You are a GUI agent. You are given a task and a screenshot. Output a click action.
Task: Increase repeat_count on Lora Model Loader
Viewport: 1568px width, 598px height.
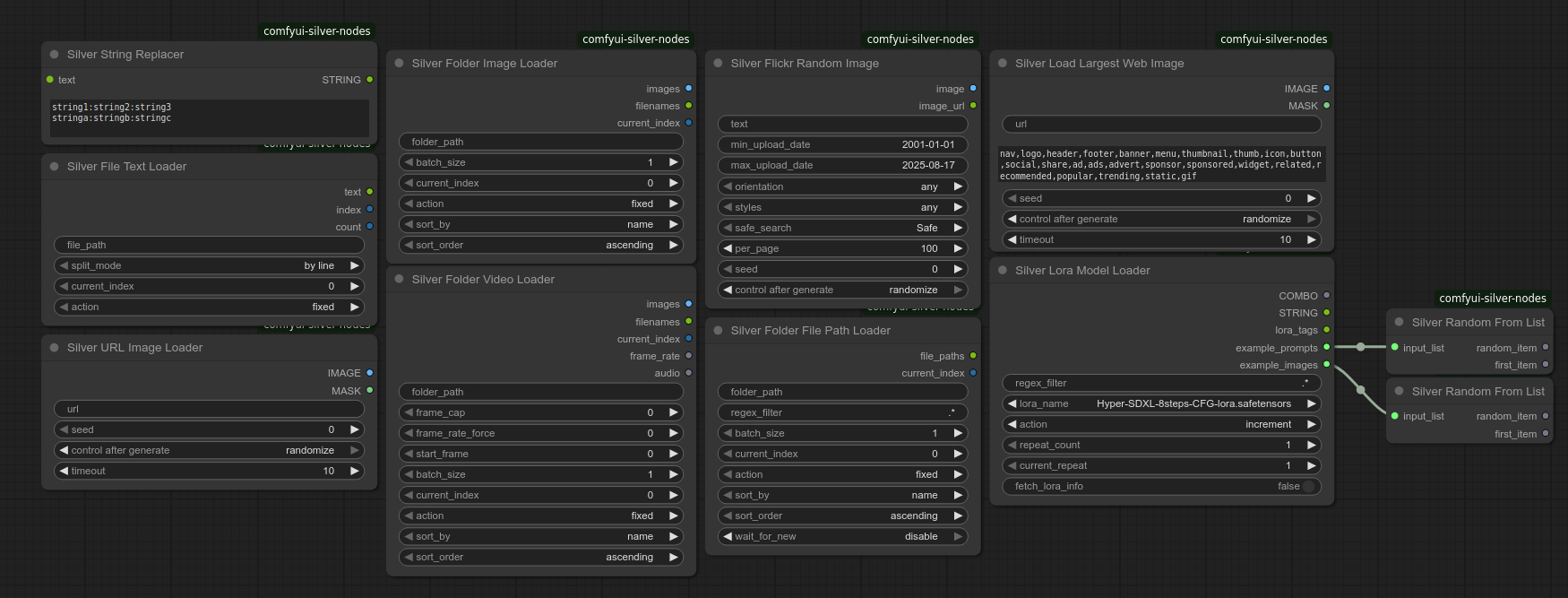1312,446
